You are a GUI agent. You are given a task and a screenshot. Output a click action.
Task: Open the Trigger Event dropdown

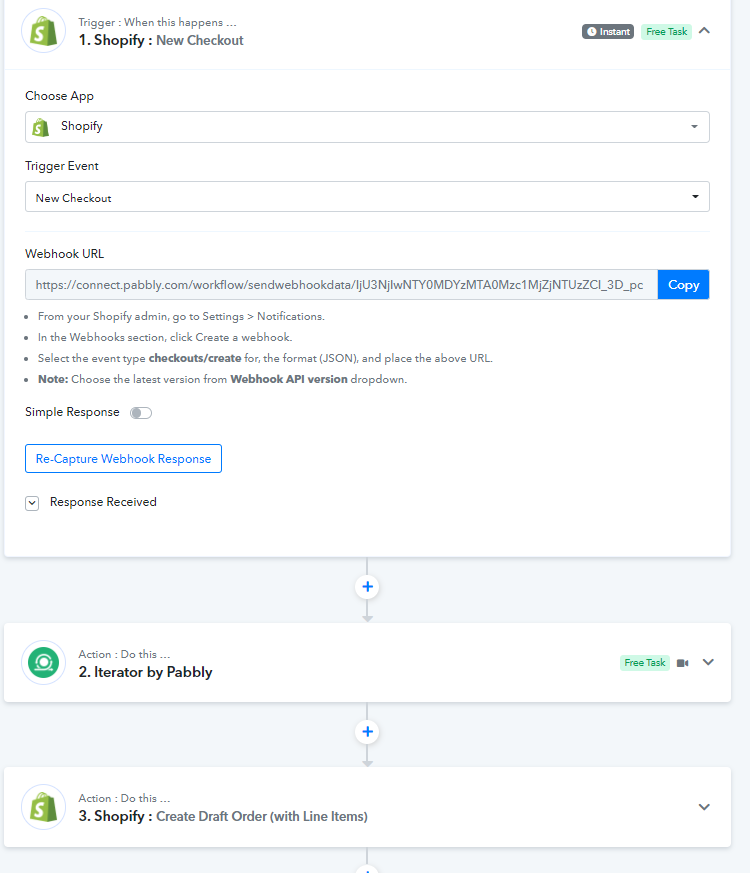(367, 197)
